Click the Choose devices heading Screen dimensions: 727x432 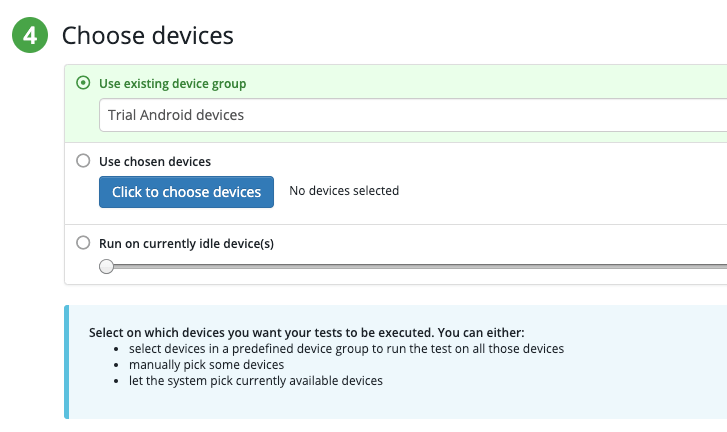click(148, 35)
